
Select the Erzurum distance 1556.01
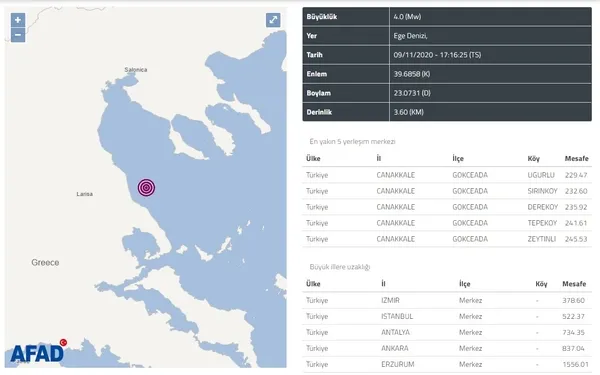tap(575, 365)
